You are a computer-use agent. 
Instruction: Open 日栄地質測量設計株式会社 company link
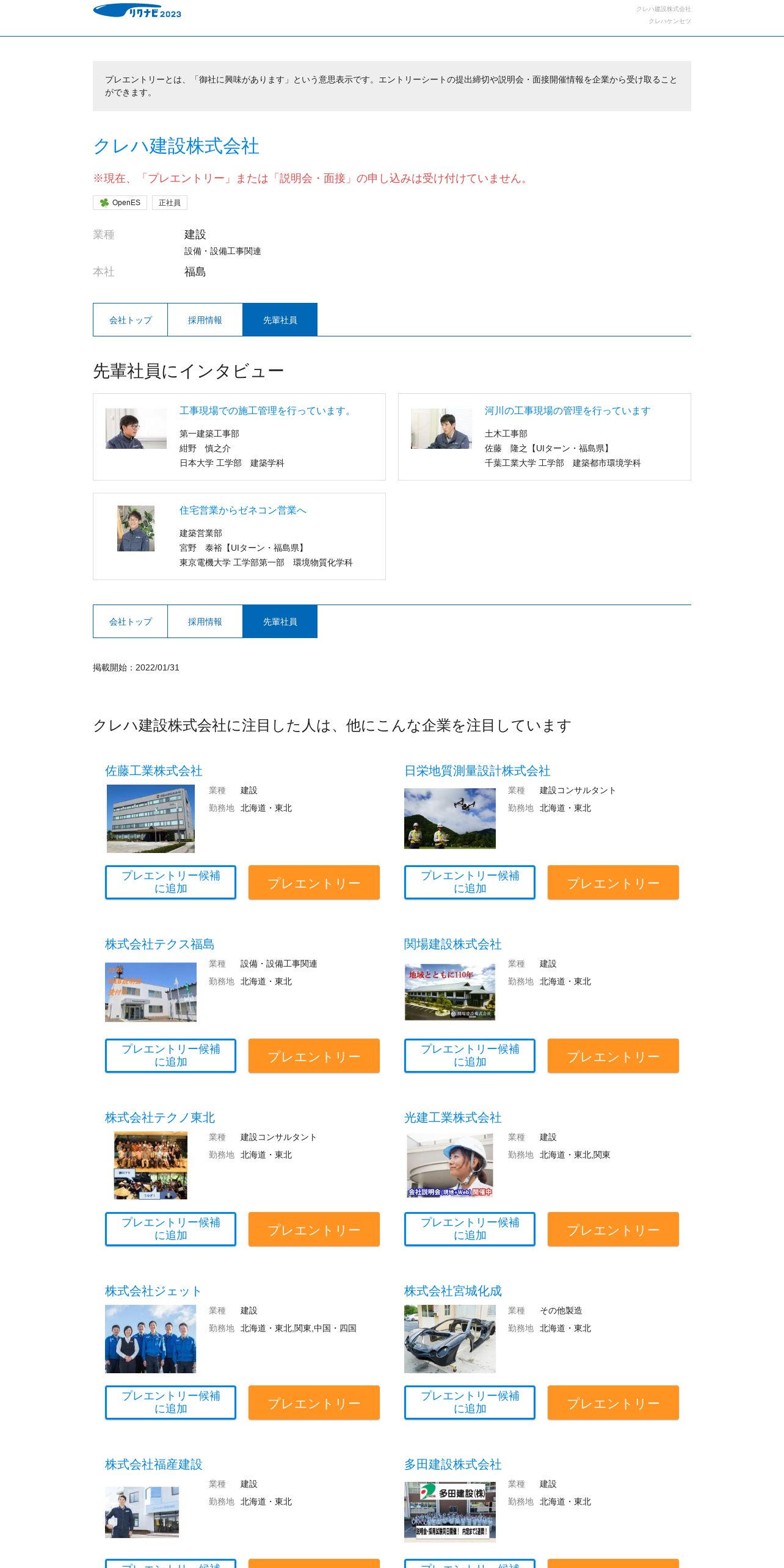(x=477, y=771)
